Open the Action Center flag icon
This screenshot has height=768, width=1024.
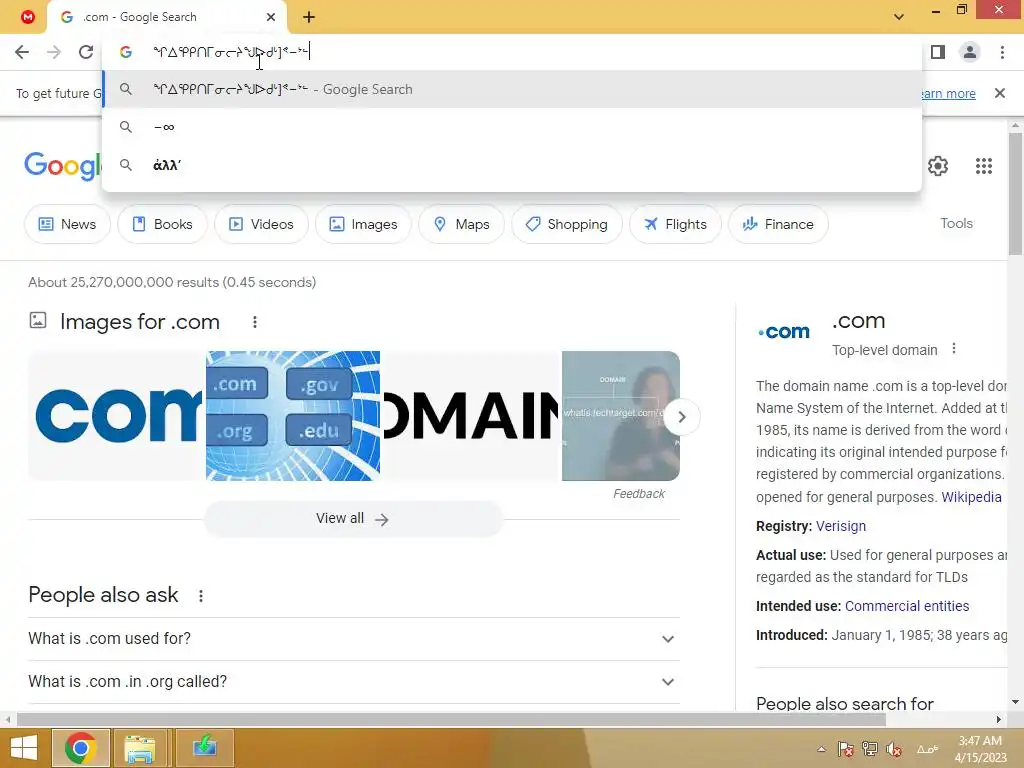coord(845,749)
